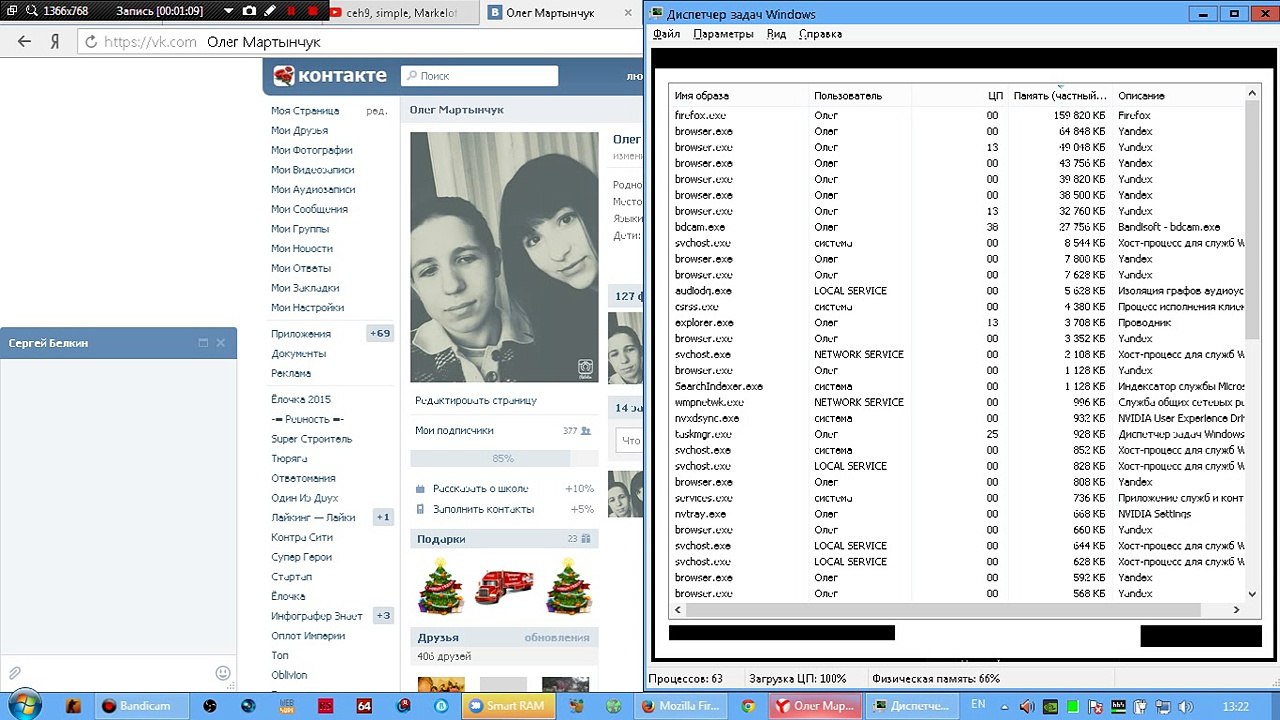Open Мои Сообщения in VK sidebar
The height and width of the screenshot is (720, 1280).
pos(309,209)
